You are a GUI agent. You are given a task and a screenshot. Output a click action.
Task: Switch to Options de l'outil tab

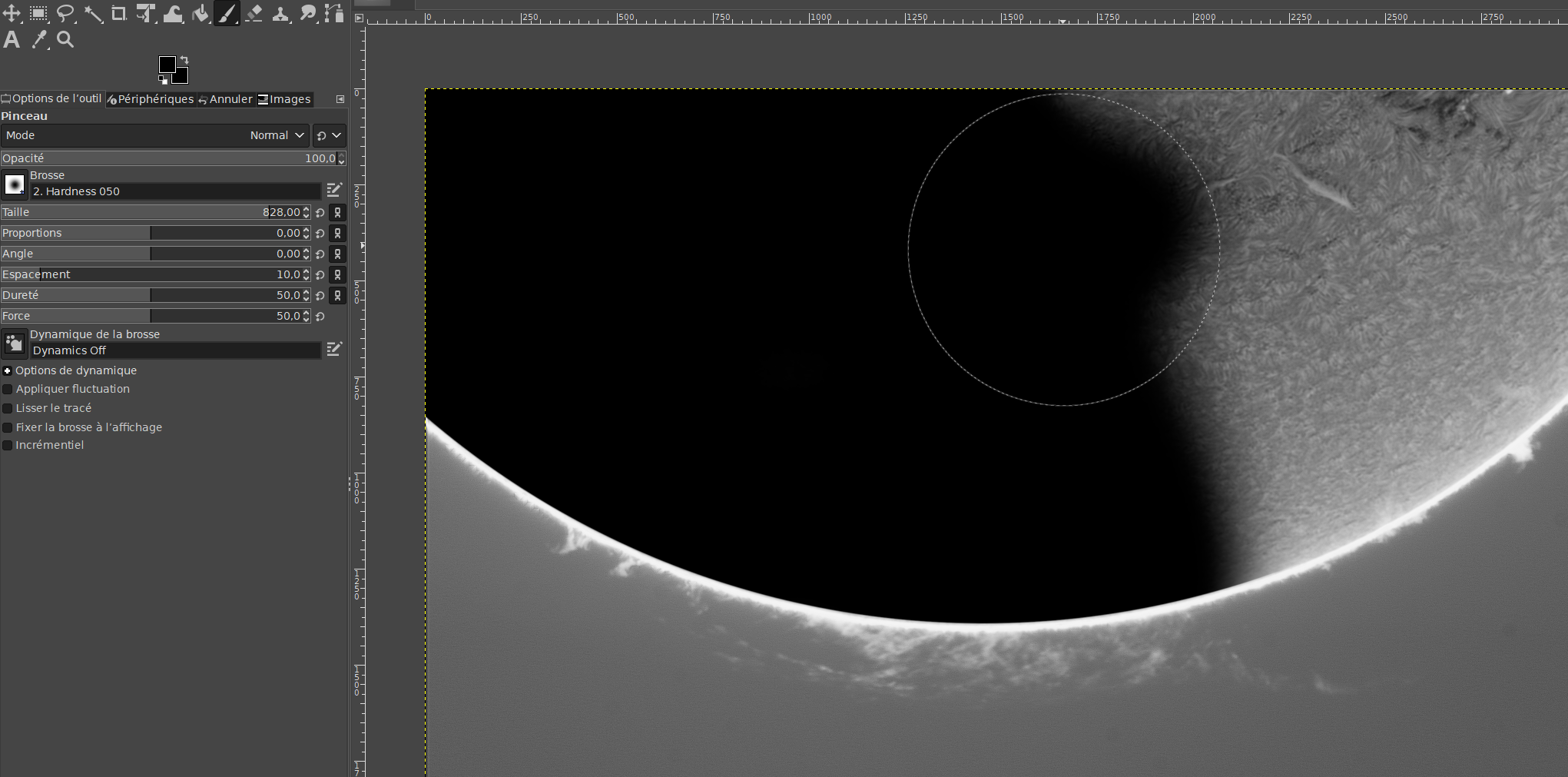[51, 98]
